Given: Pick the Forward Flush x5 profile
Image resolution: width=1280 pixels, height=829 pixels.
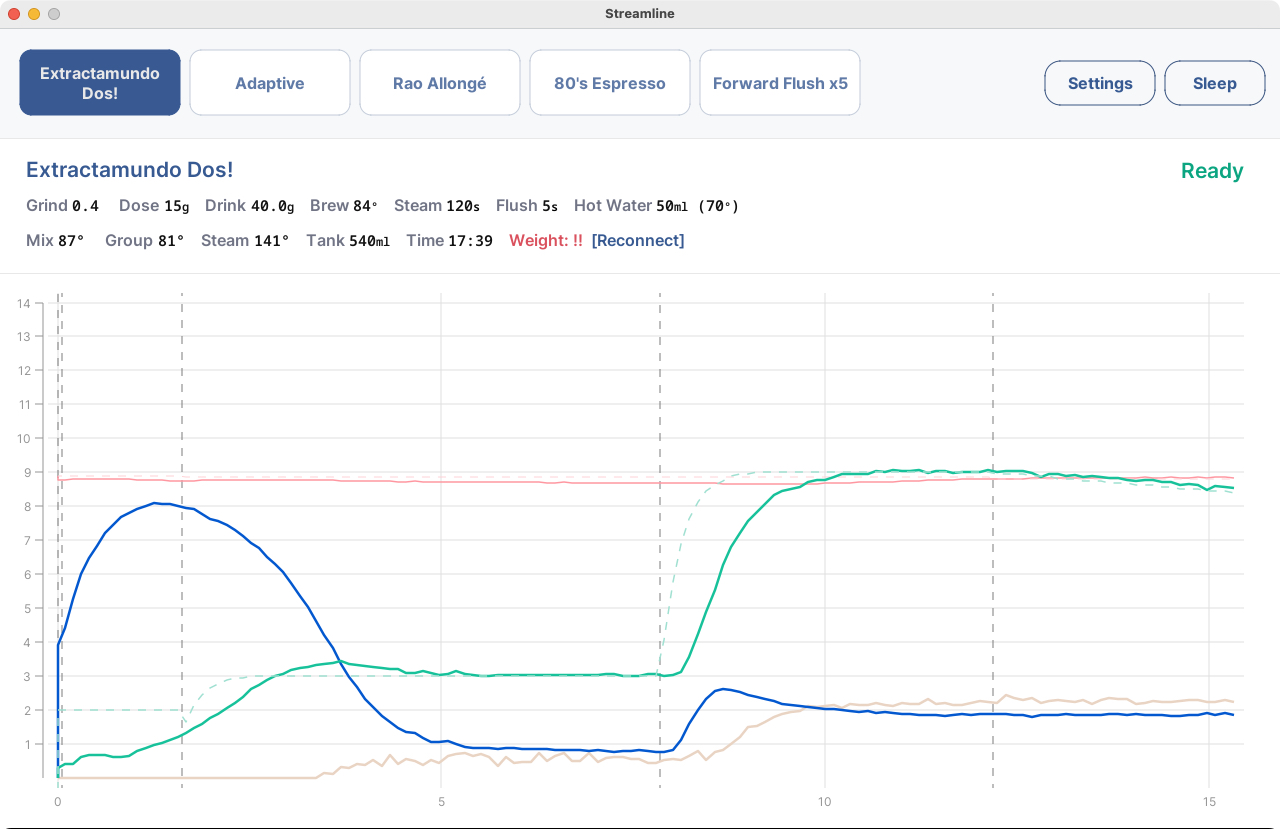Looking at the screenshot, I should click(x=780, y=83).
